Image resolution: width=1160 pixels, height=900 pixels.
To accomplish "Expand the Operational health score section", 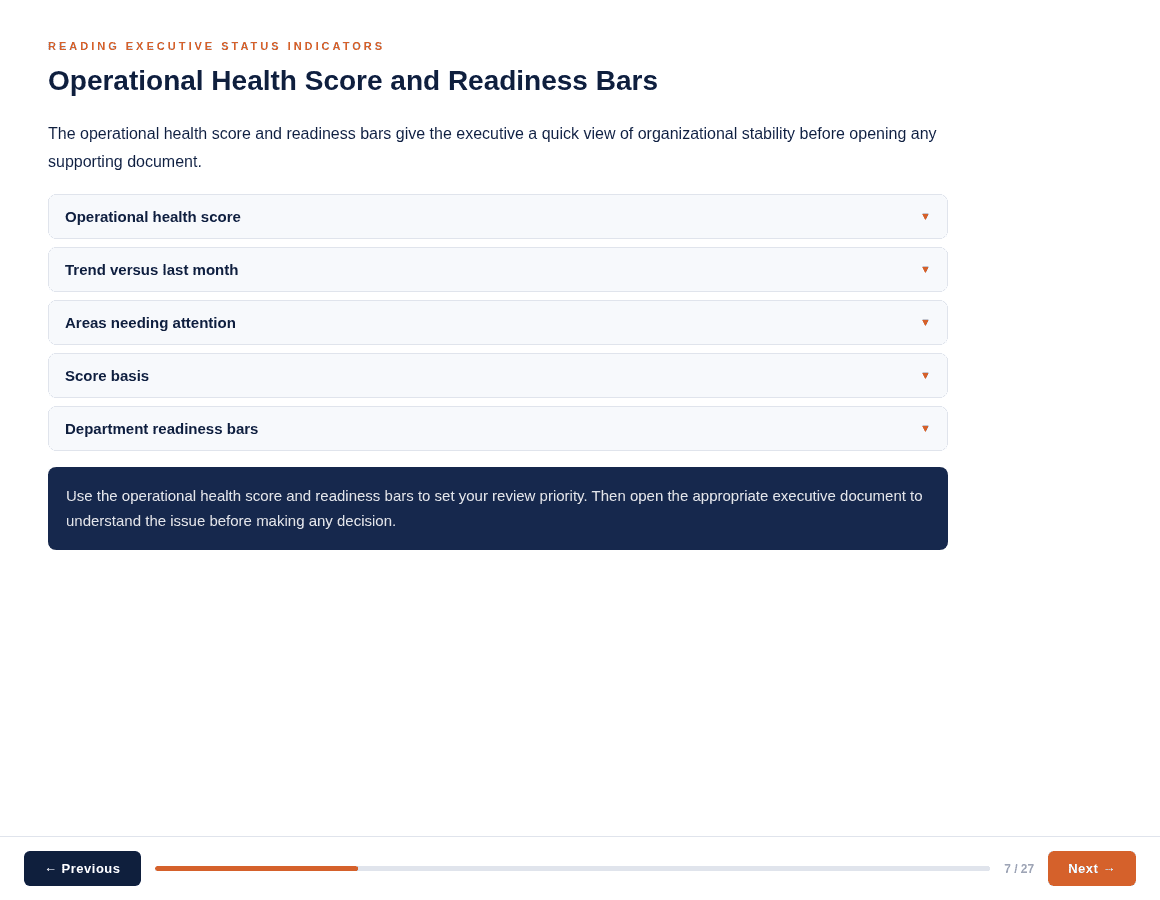I will tap(498, 217).
